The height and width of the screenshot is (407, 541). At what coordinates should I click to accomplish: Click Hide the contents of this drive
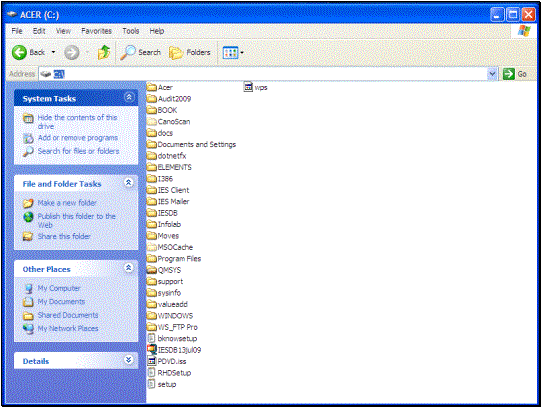tap(77, 122)
